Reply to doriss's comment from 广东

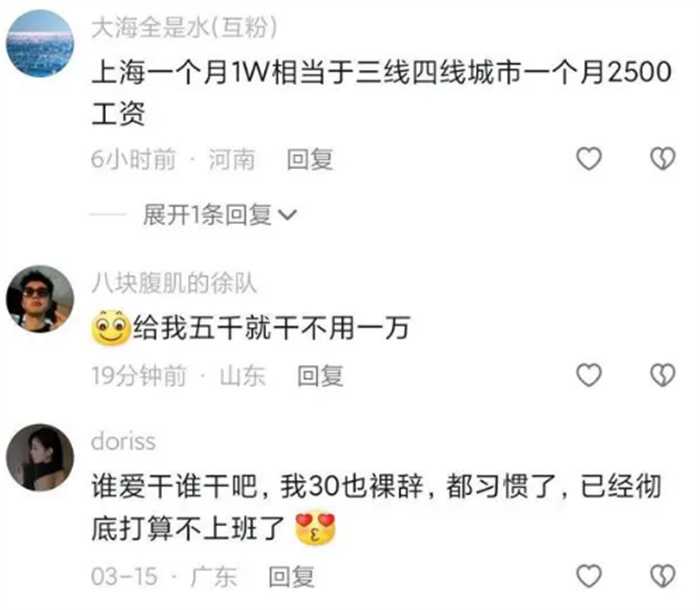292,577
